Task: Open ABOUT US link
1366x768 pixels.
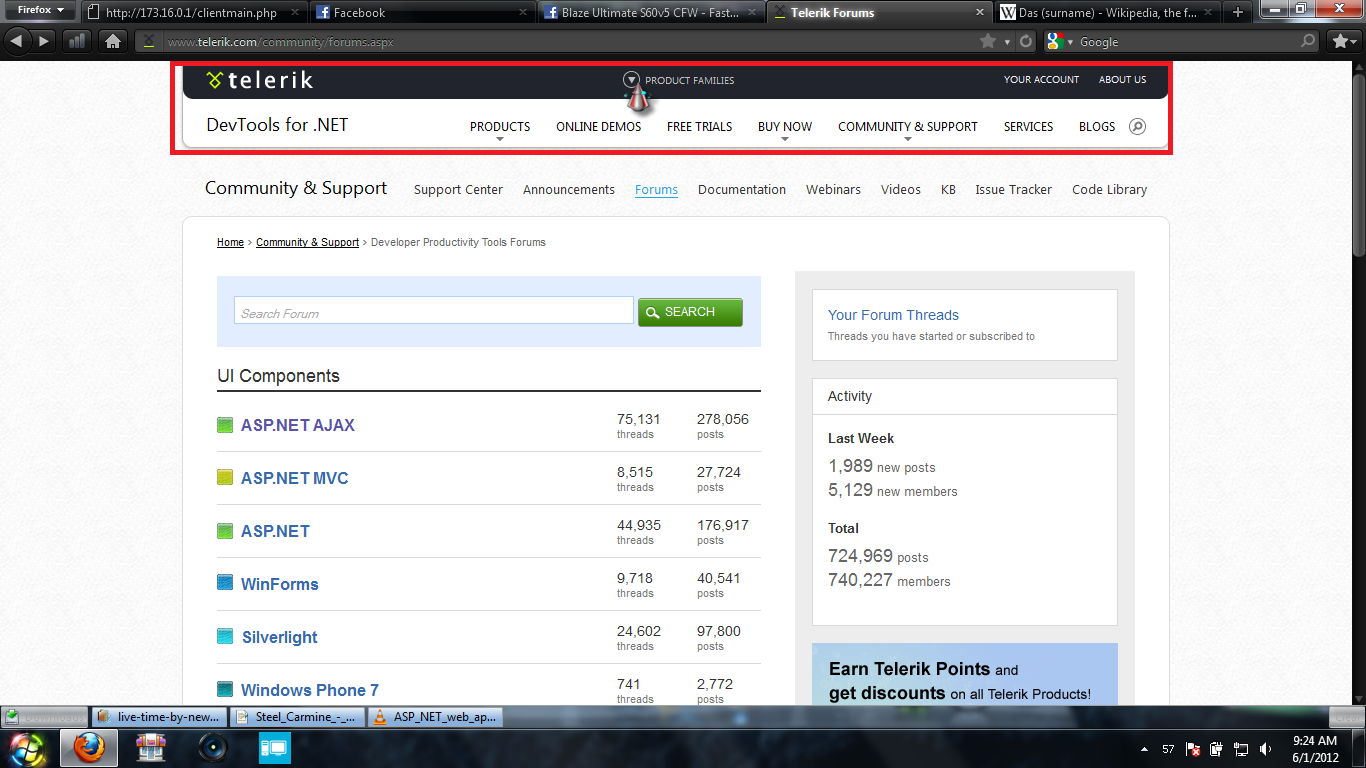Action: pyautogui.click(x=1123, y=80)
